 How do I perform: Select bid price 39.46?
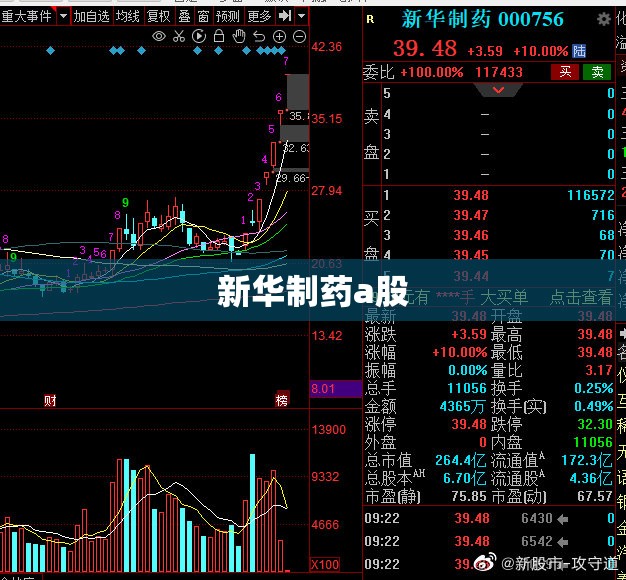click(x=471, y=235)
